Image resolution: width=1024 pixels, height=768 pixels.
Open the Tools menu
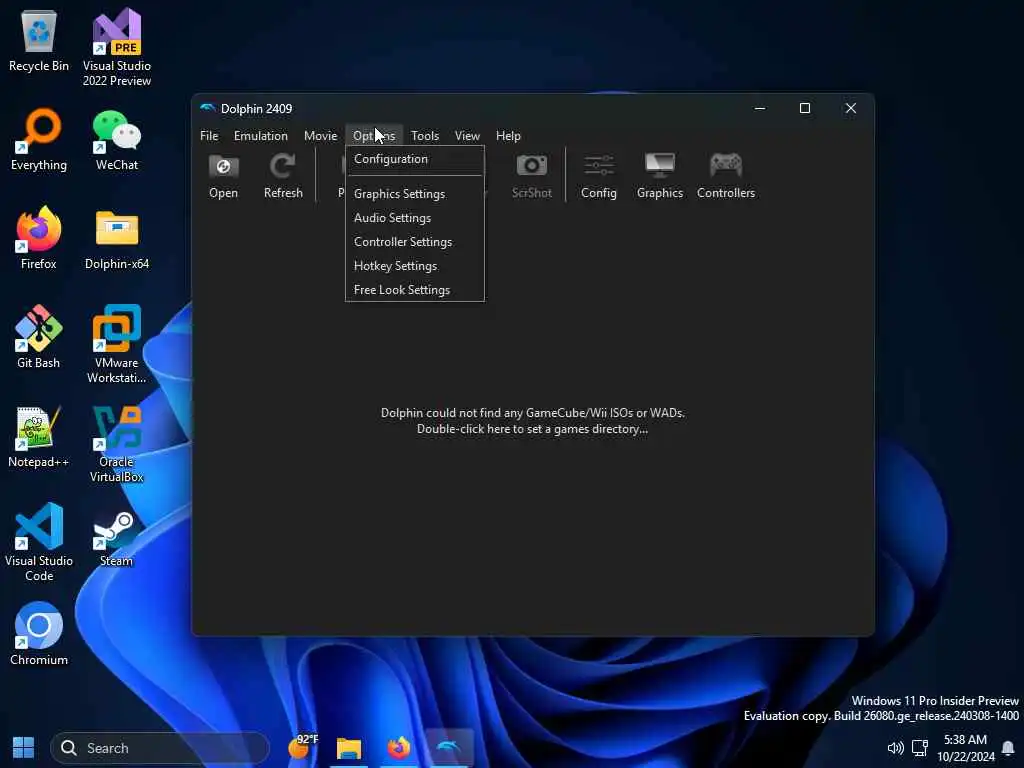click(x=424, y=136)
